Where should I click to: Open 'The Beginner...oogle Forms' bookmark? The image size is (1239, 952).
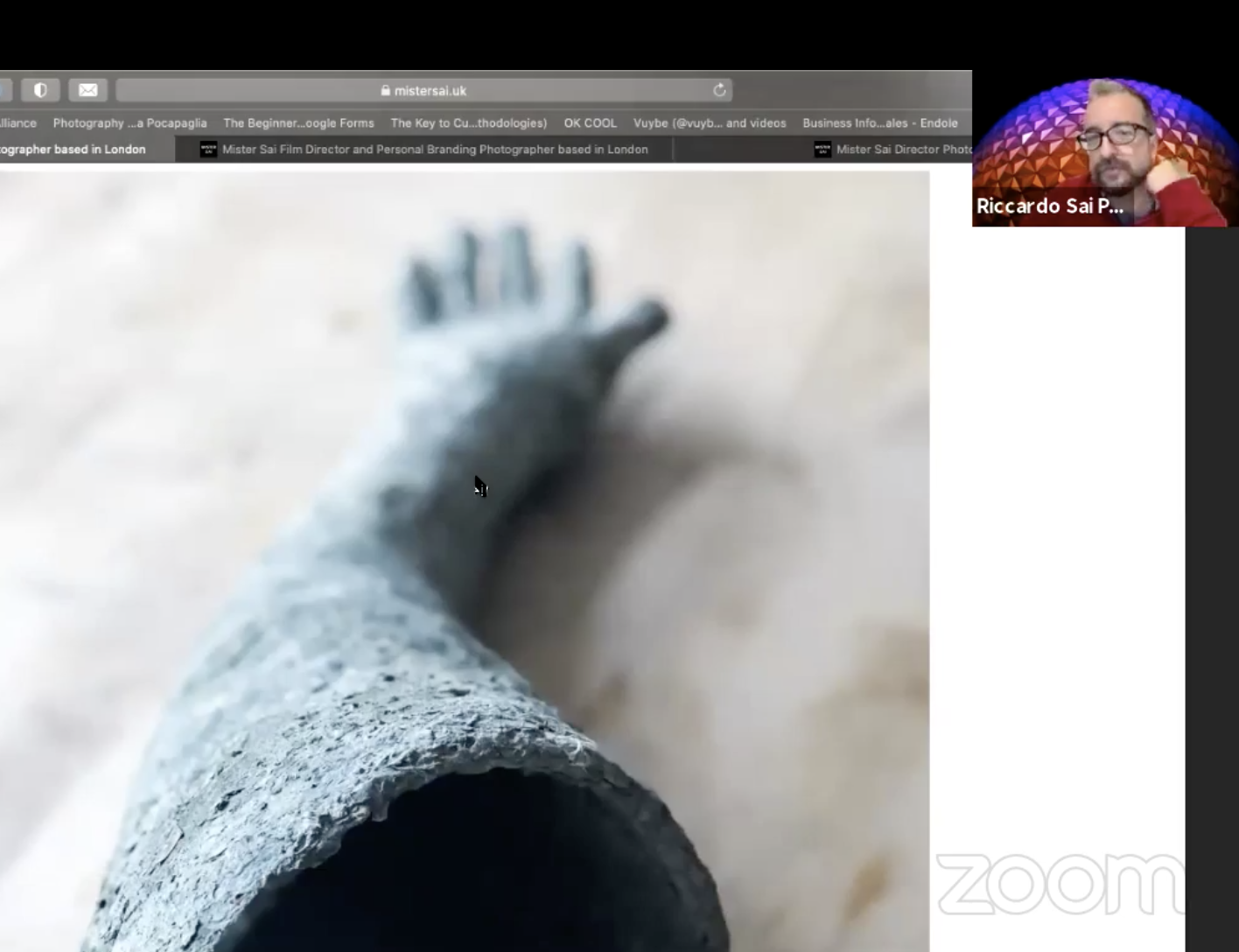point(298,123)
